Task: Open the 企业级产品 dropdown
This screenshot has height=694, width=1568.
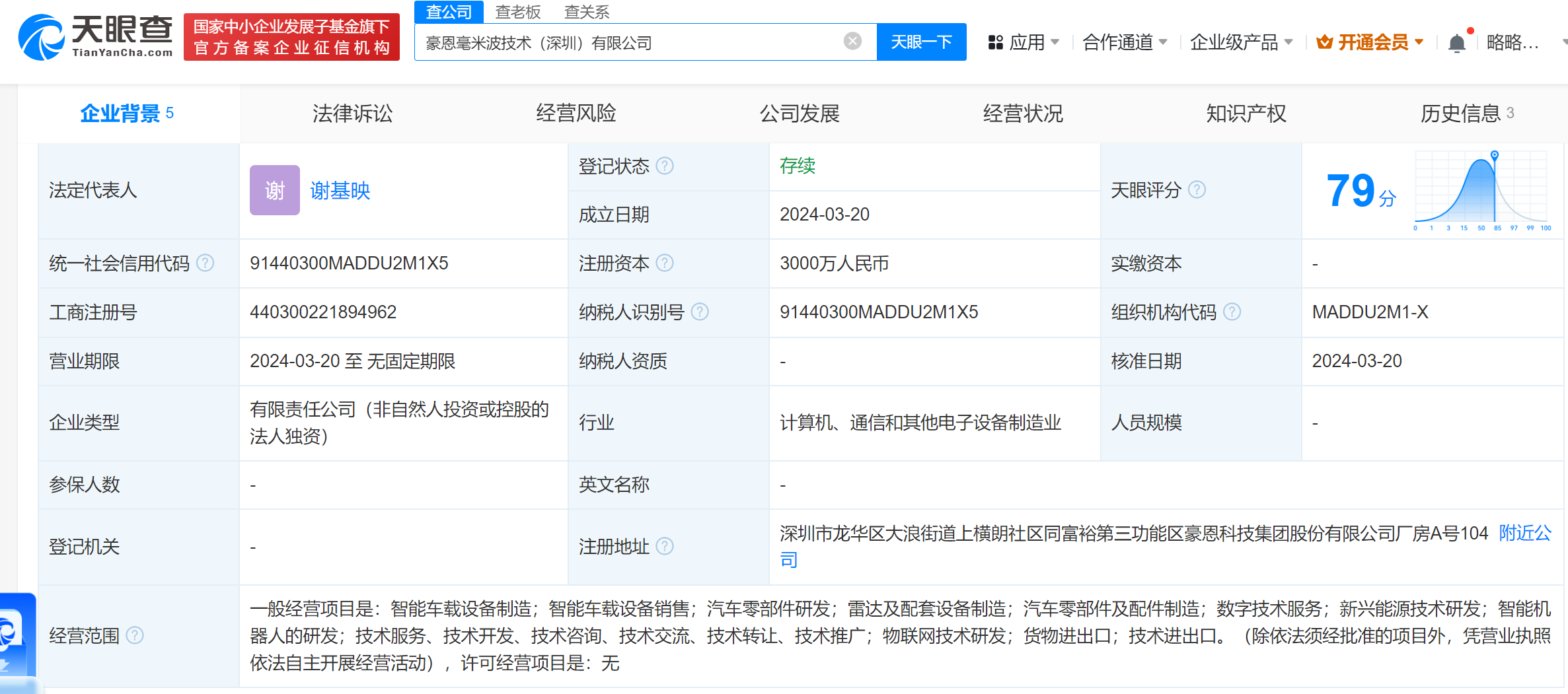Action: [1240, 43]
